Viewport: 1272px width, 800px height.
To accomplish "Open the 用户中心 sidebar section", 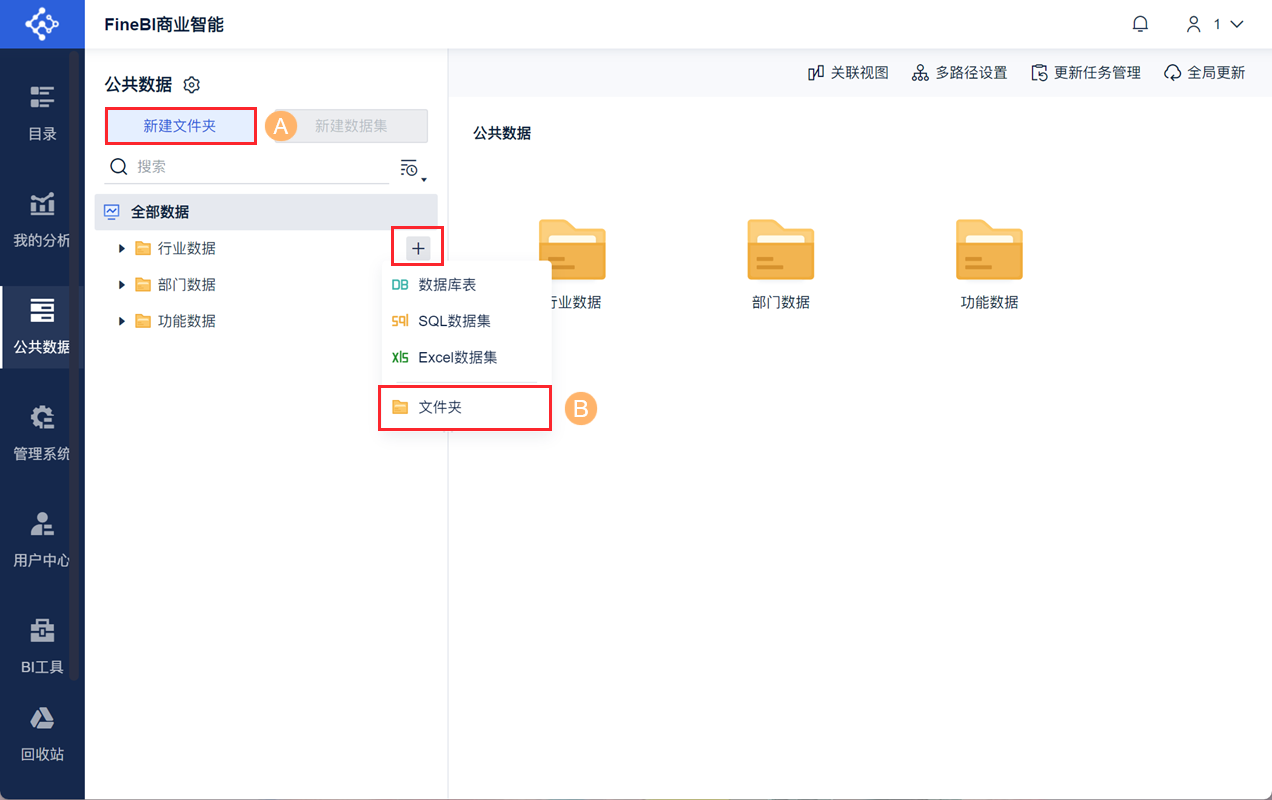I will pos(42,540).
